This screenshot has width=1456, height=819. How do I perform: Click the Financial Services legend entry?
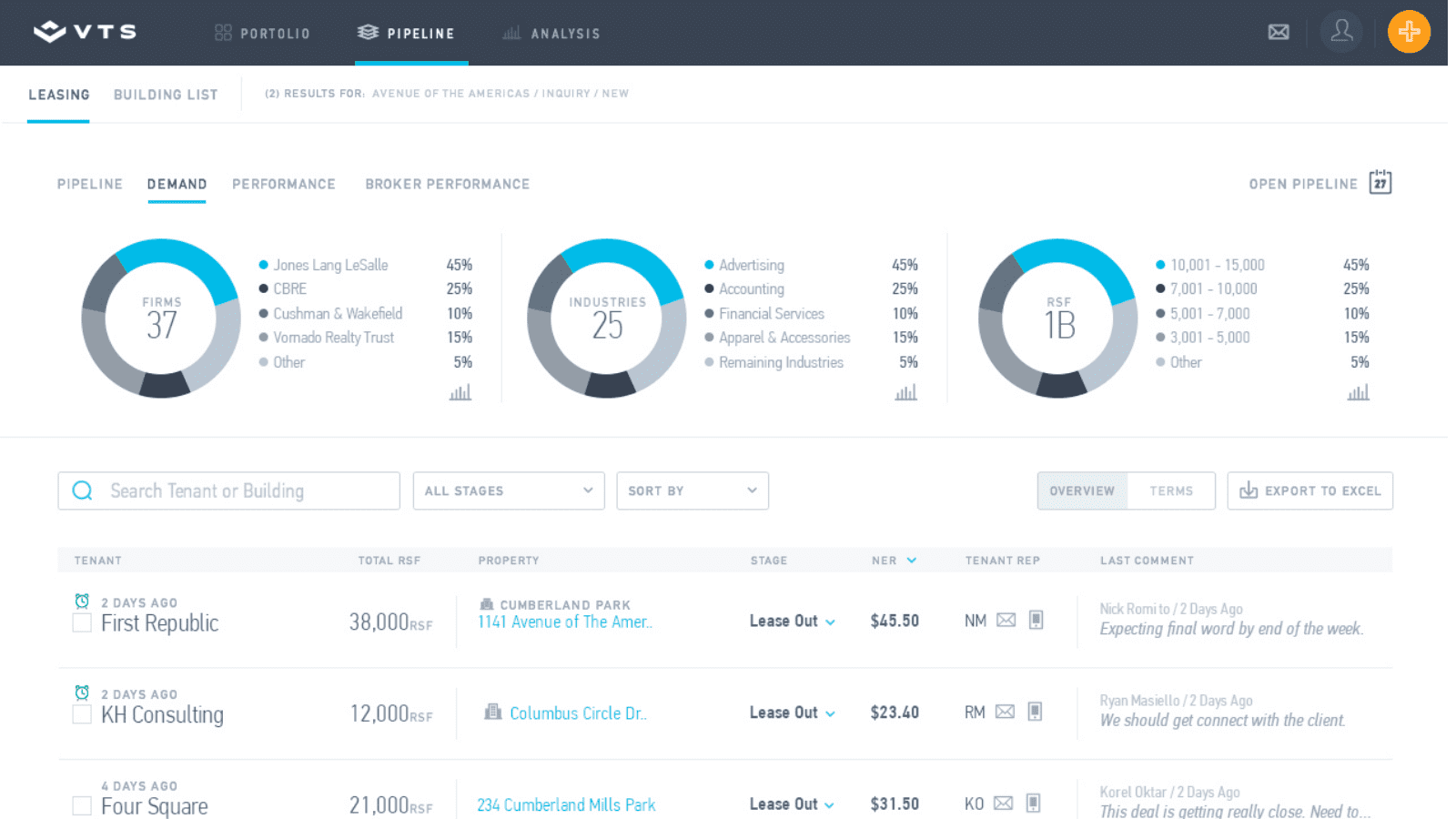pos(772,313)
